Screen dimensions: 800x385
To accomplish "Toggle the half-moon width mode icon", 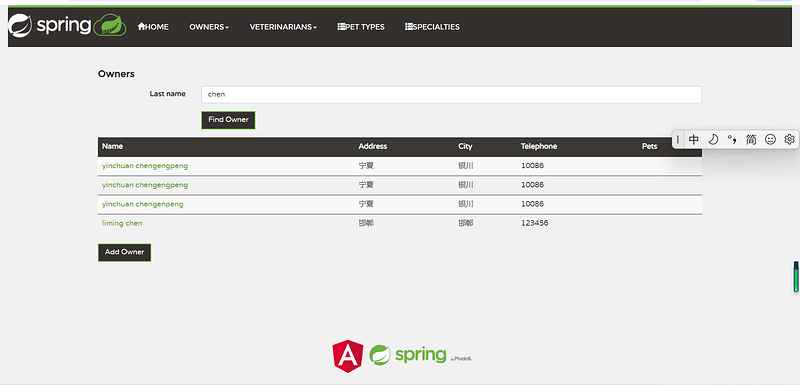I will point(713,139).
